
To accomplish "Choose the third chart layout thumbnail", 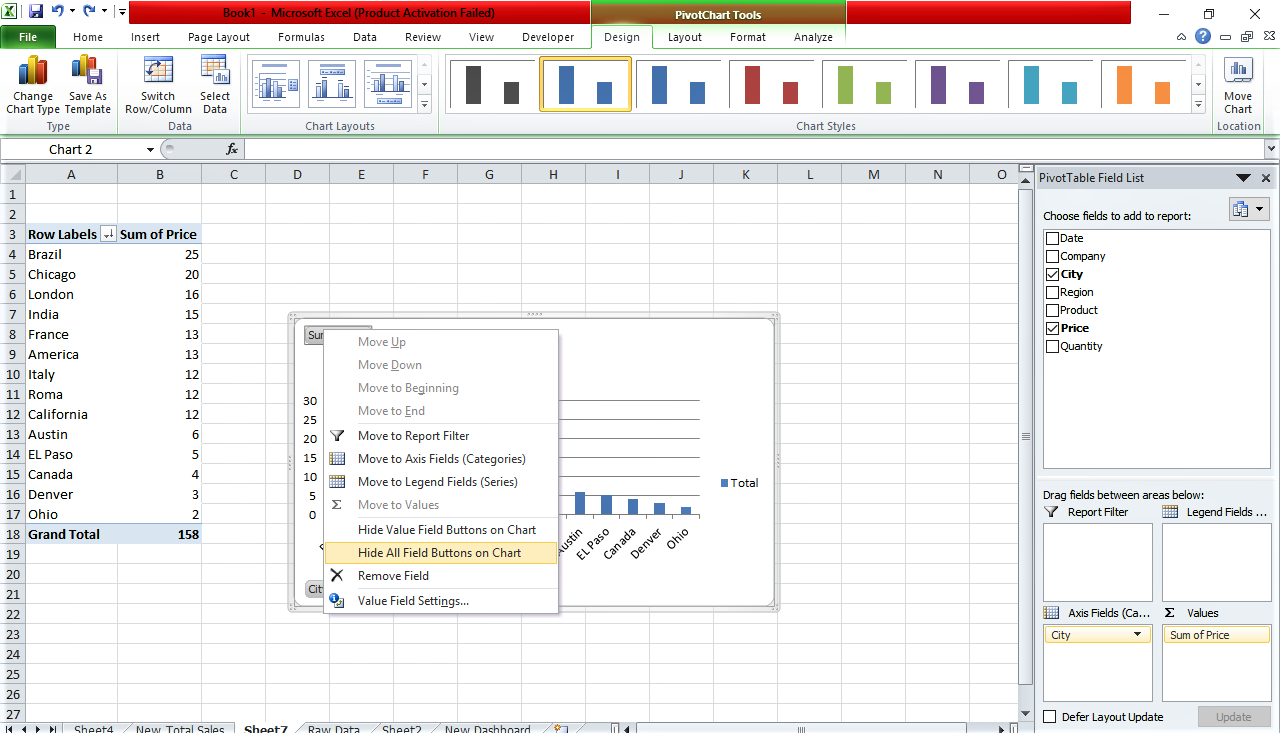I will click(388, 84).
